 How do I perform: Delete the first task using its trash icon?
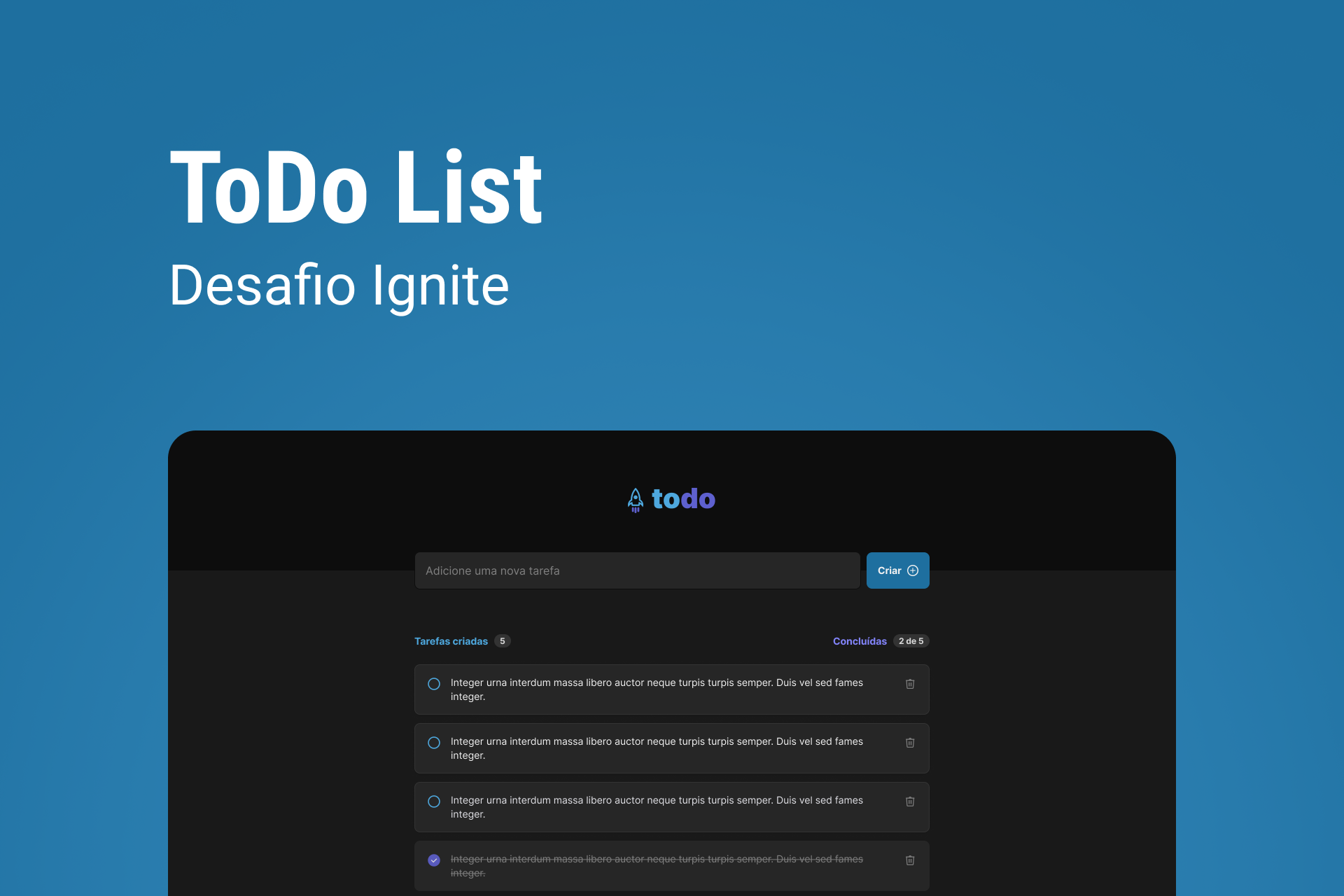click(910, 684)
